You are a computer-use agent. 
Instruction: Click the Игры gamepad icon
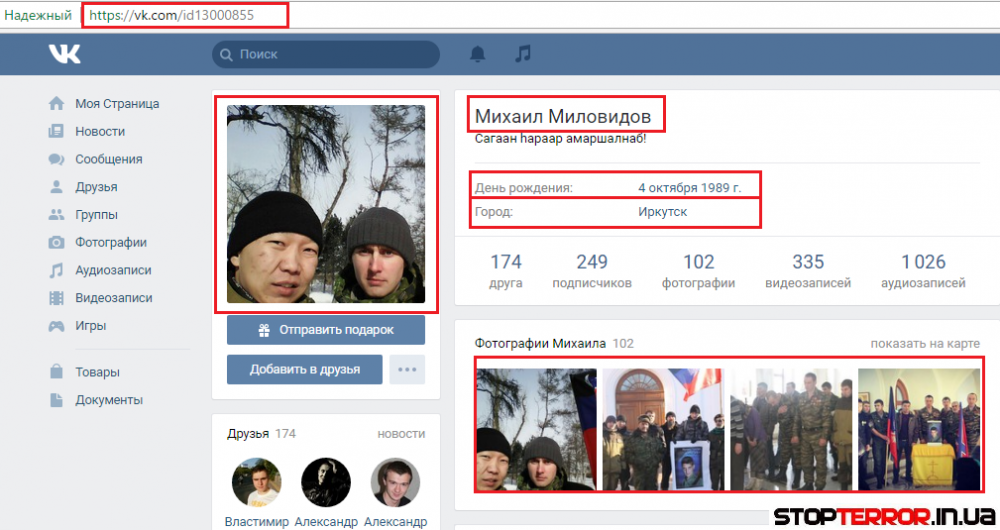tap(57, 326)
